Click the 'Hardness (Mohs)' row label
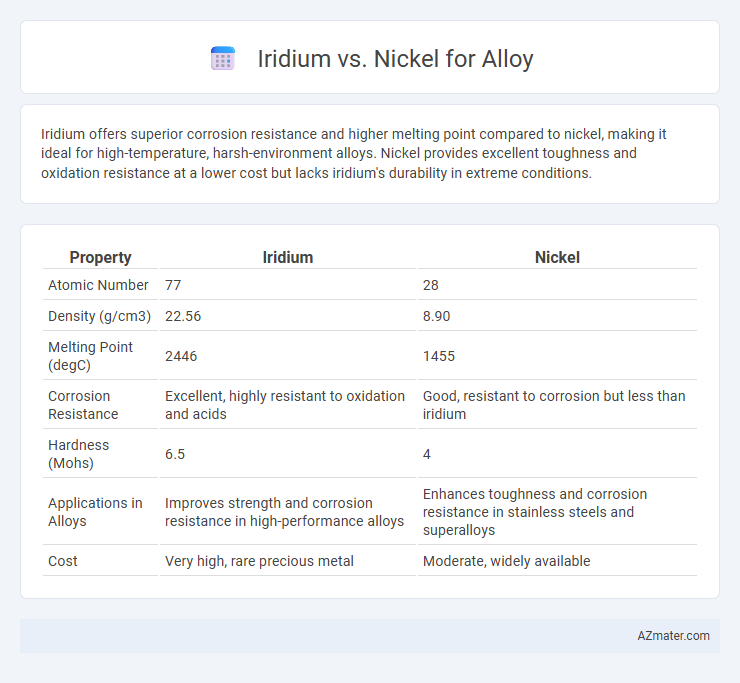Viewport: 740px width, 683px height. pyautogui.click(x=78, y=454)
